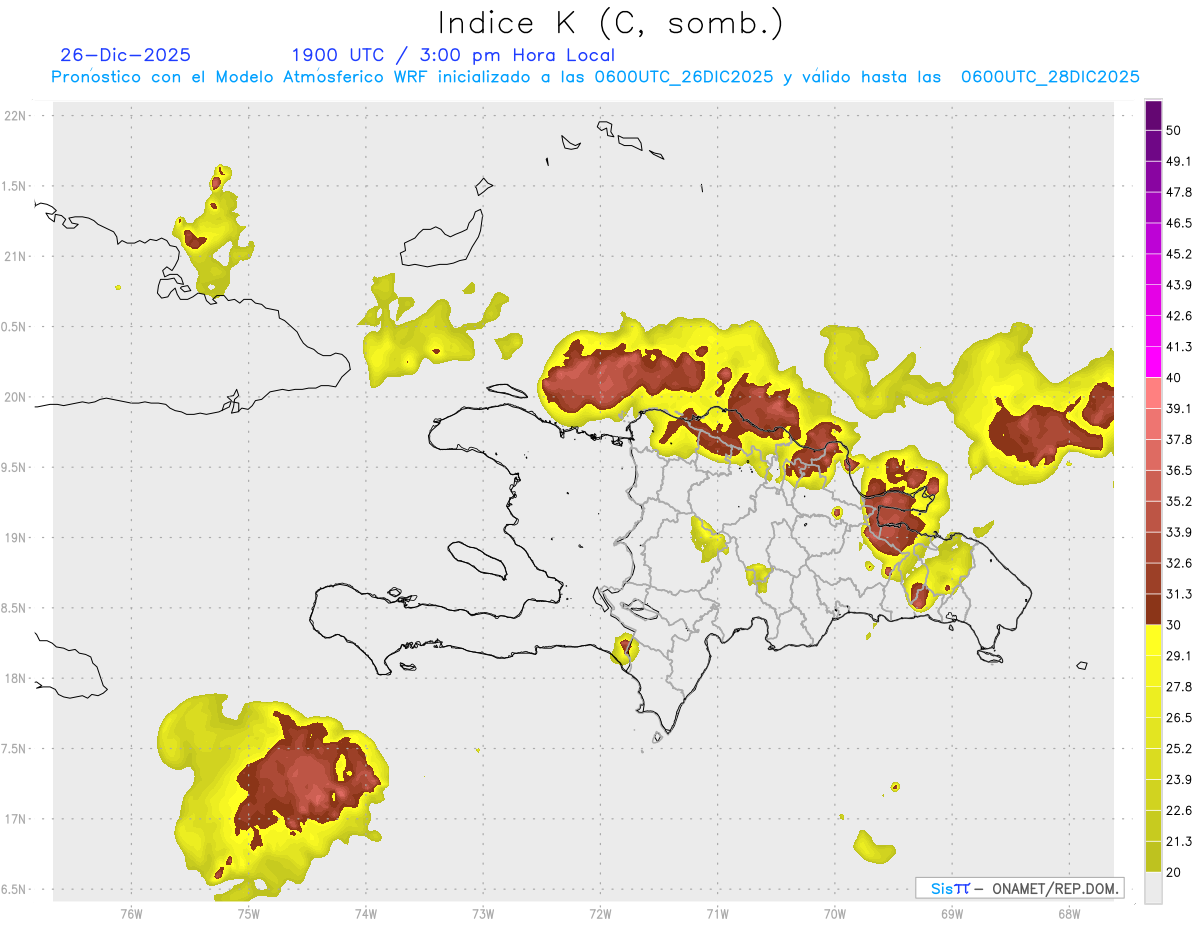The image size is (1200, 927).
Task: Click the '72W' longitude label
Action: pos(600,913)
